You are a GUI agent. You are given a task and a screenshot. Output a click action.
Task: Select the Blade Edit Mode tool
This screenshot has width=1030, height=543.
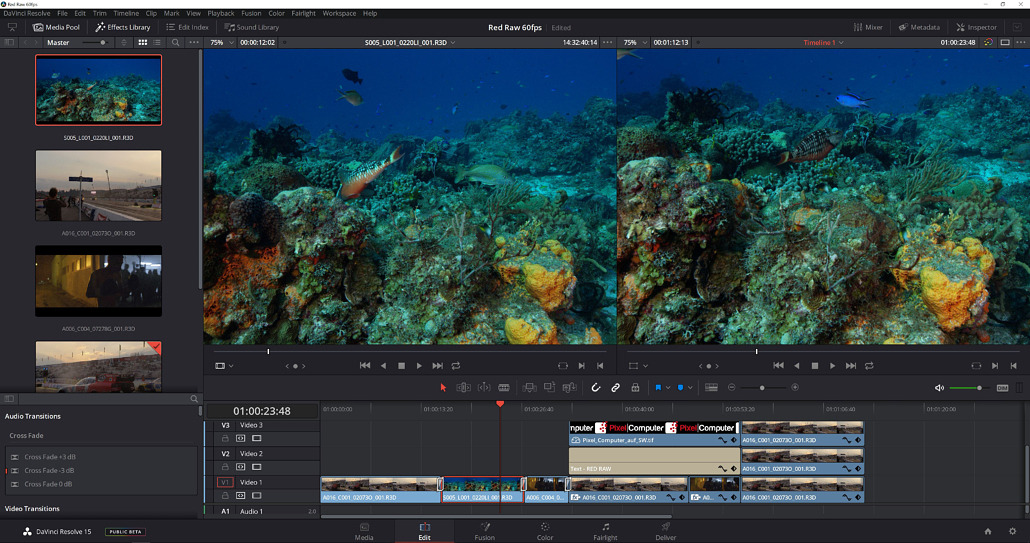click(503, 387)
